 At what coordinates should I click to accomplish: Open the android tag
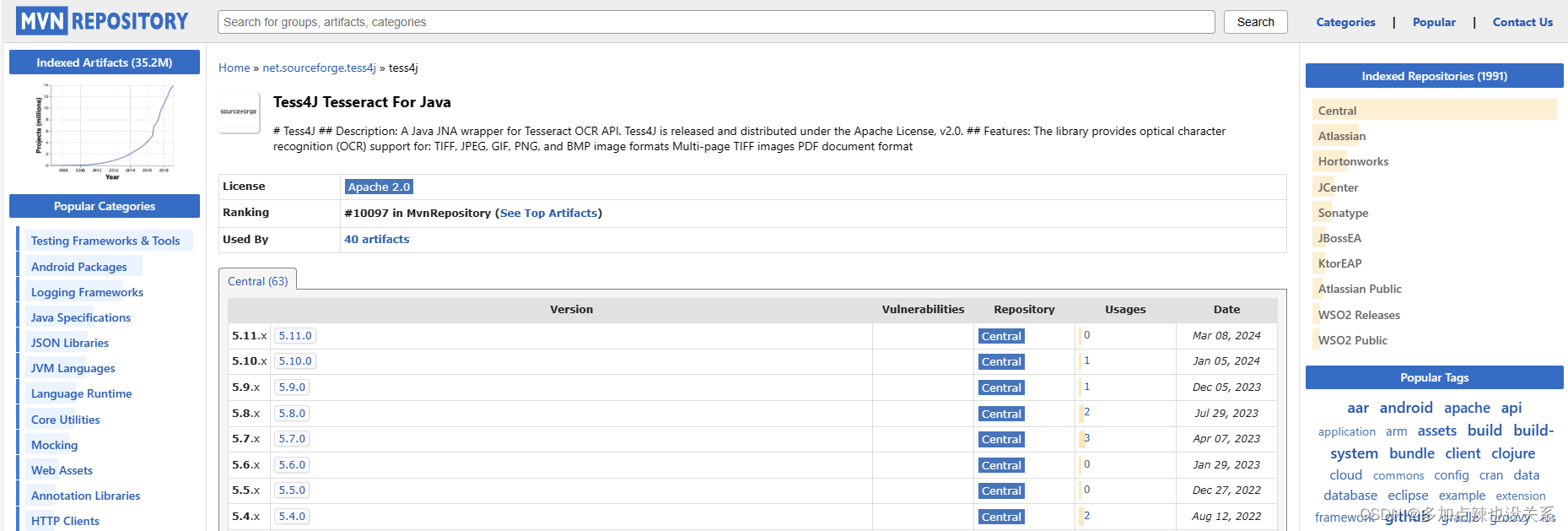1406,408
